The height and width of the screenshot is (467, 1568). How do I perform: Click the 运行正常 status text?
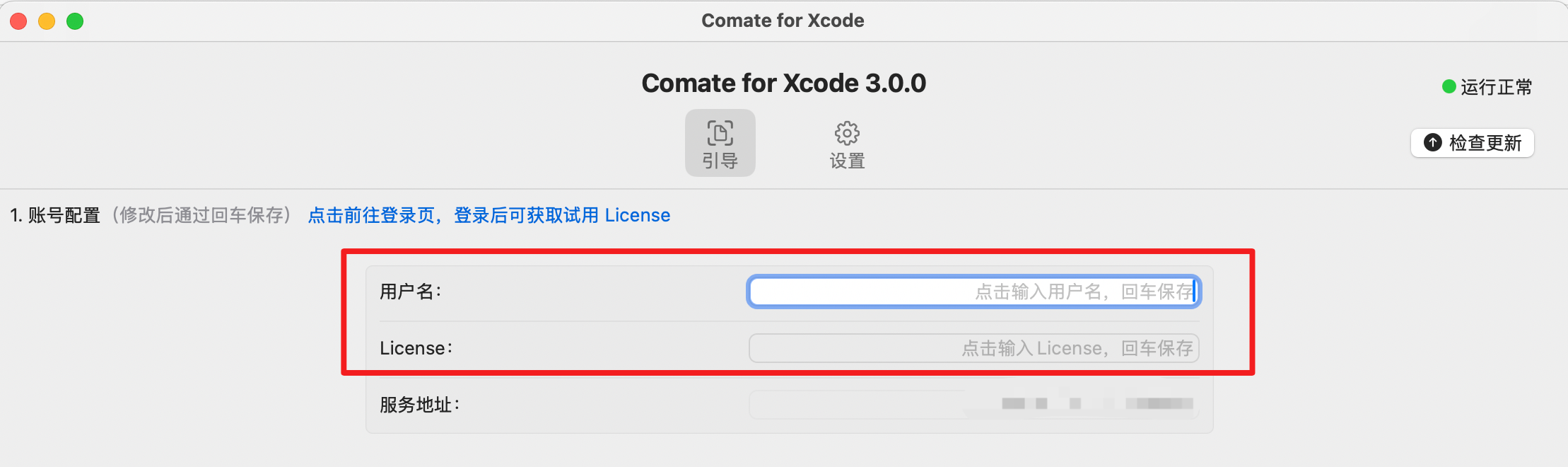(x=1497, y=87)
